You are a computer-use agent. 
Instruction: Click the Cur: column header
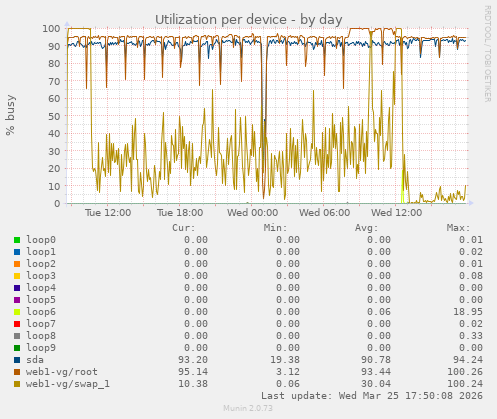184,228
